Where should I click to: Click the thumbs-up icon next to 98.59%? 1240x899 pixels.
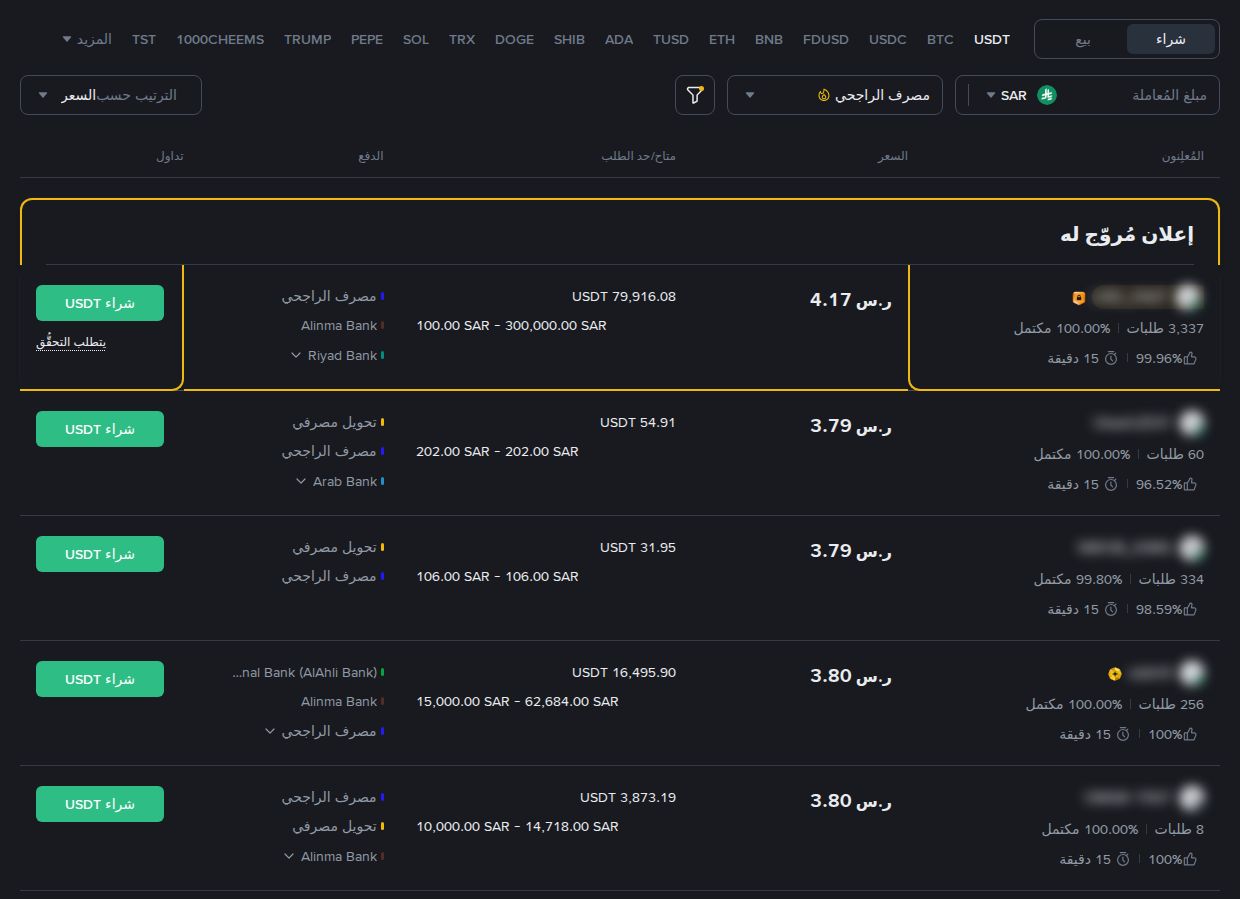[1190, 609]
